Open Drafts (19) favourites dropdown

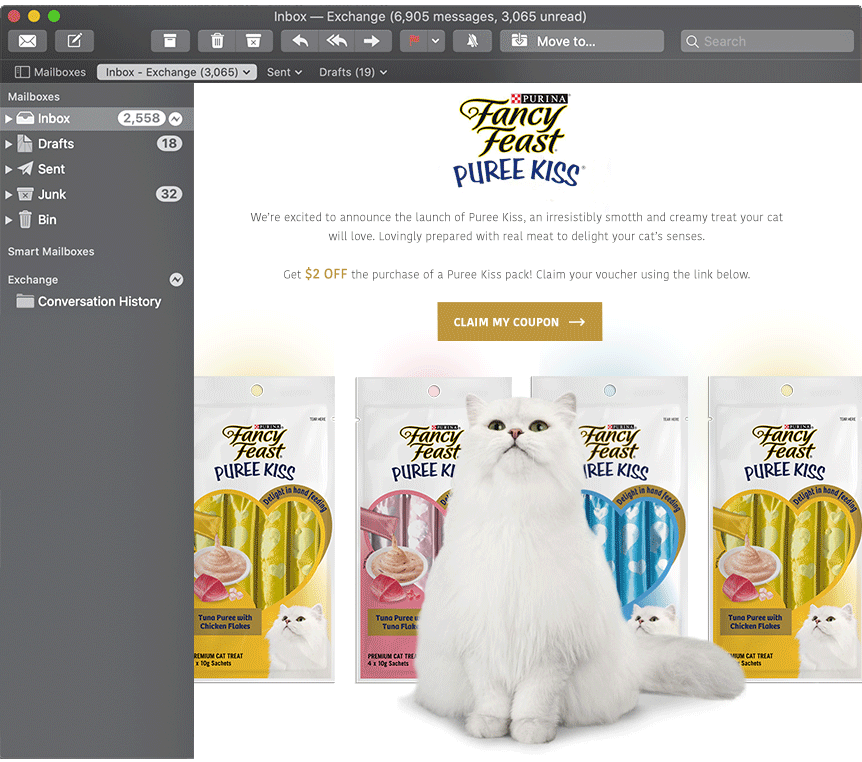[353, 72]
